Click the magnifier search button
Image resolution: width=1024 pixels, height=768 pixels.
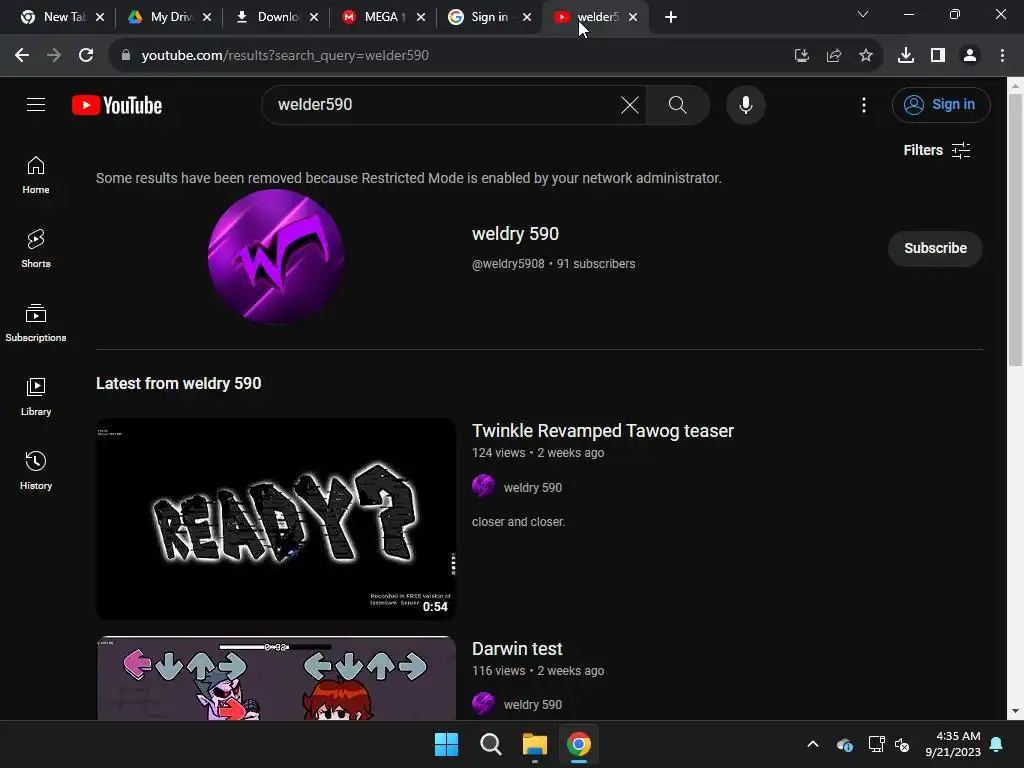coord(678,104)
